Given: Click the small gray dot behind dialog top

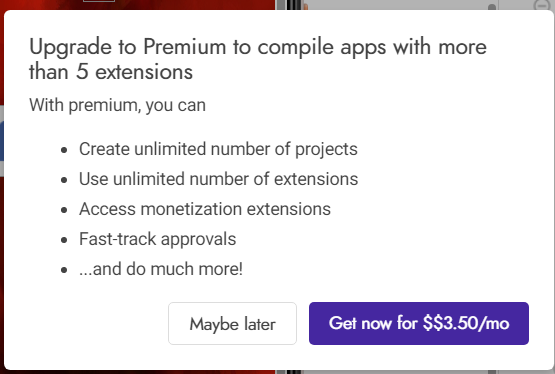Looking at the screenshot, I should [492, 7].
